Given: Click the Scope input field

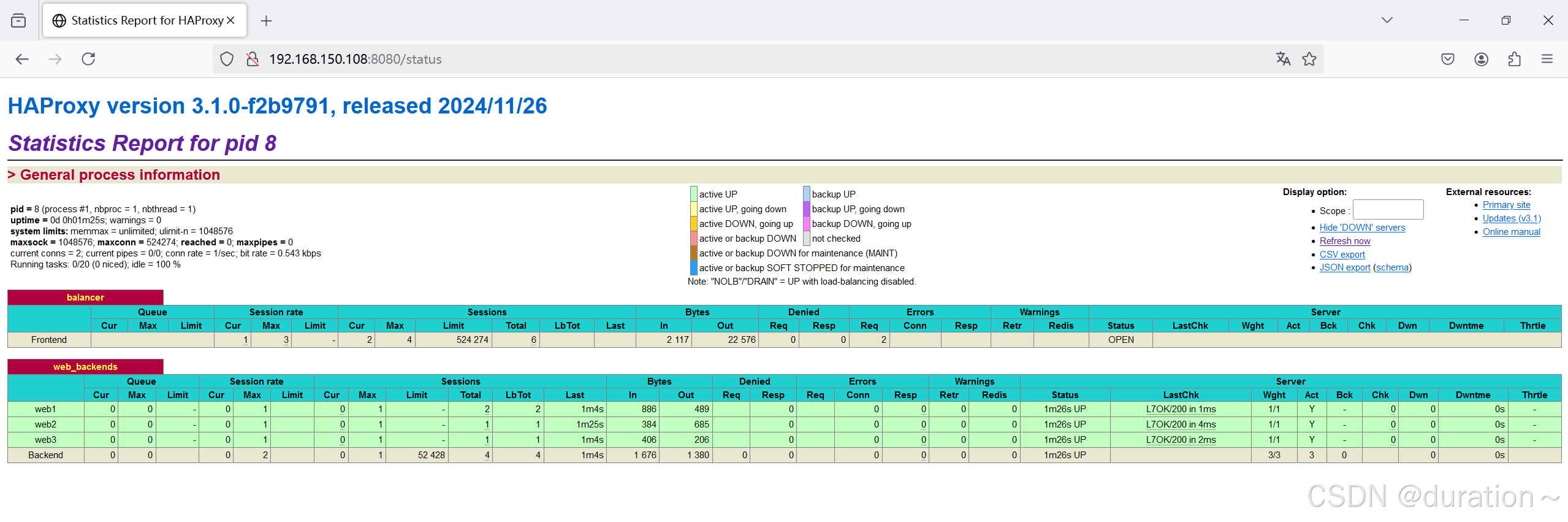Looking at the screenshot, I should 1388,209.
